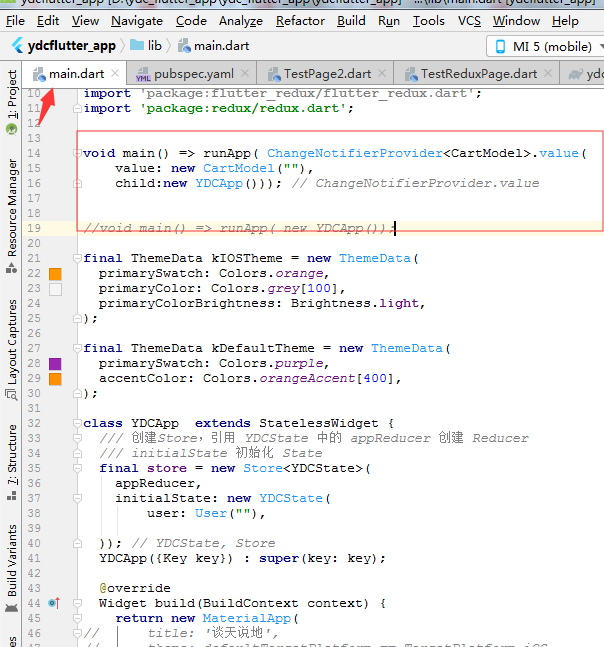
Task: Open the View menu
Action: [85, 21]
